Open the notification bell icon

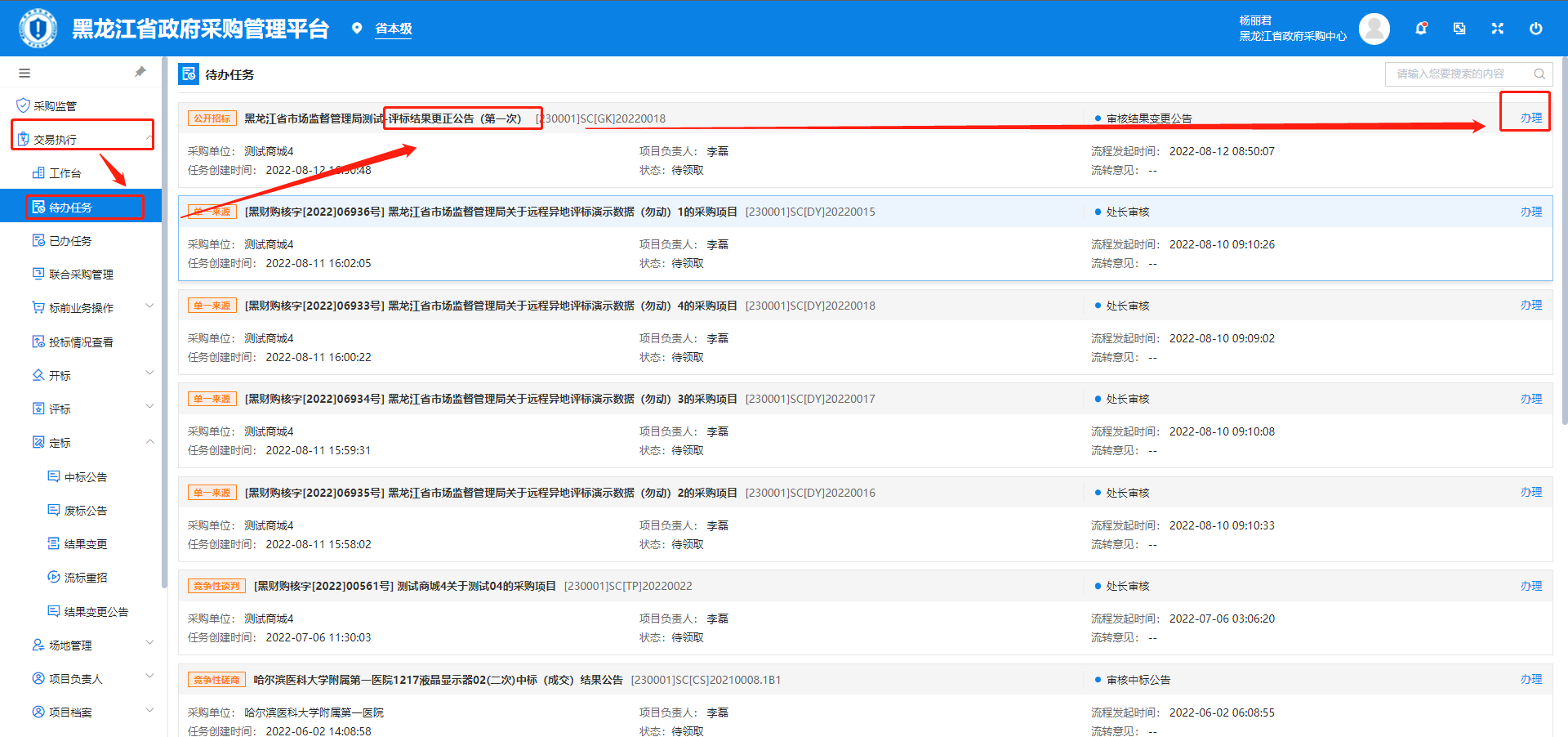1421,29
